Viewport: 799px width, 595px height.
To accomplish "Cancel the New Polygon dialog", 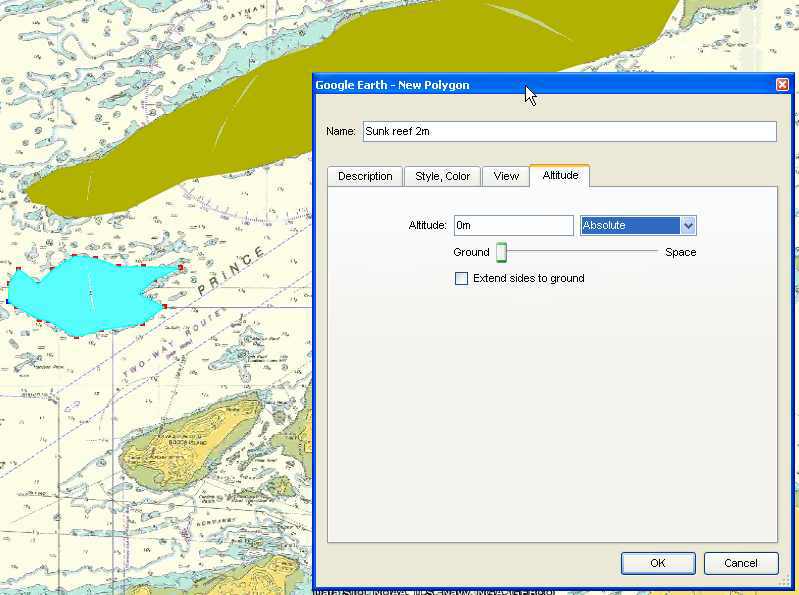I will tap(741, 563).
